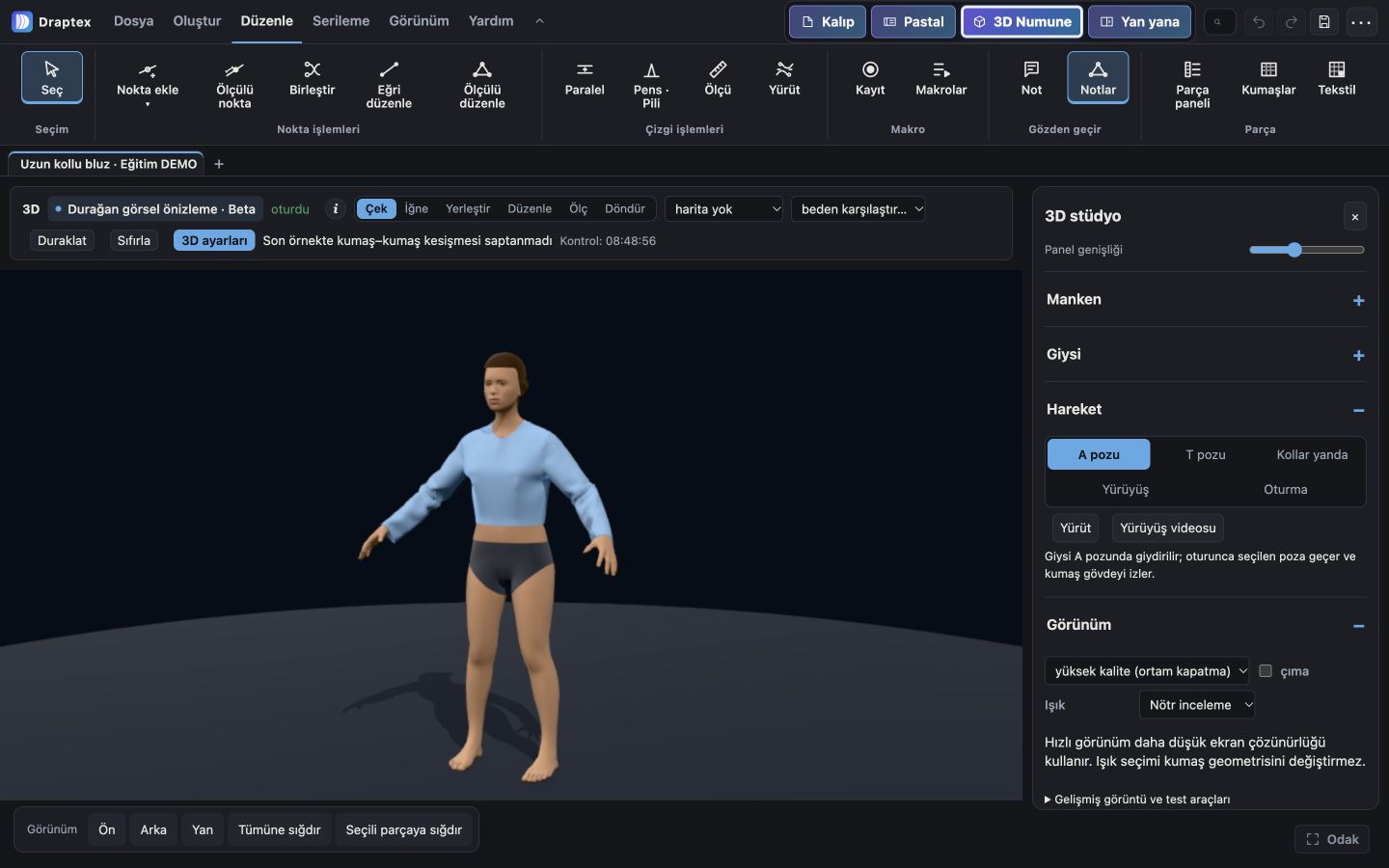The image size is (1389, 868).
Task: Open the Serileme menu
Action: (340, 21)
